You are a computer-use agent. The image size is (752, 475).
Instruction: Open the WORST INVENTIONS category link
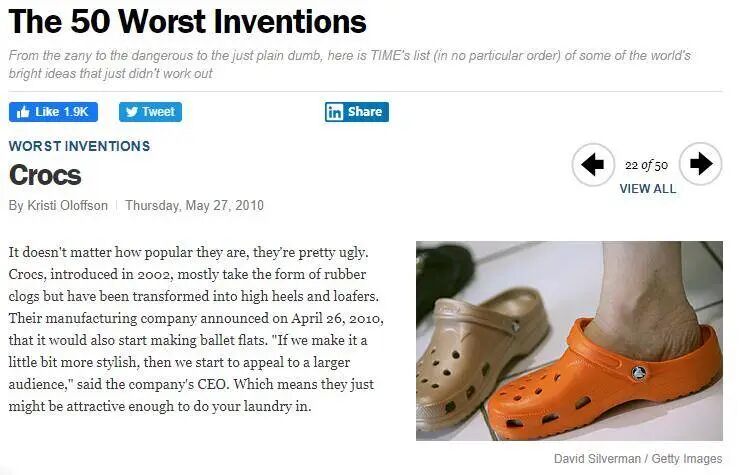coord(79,146)
